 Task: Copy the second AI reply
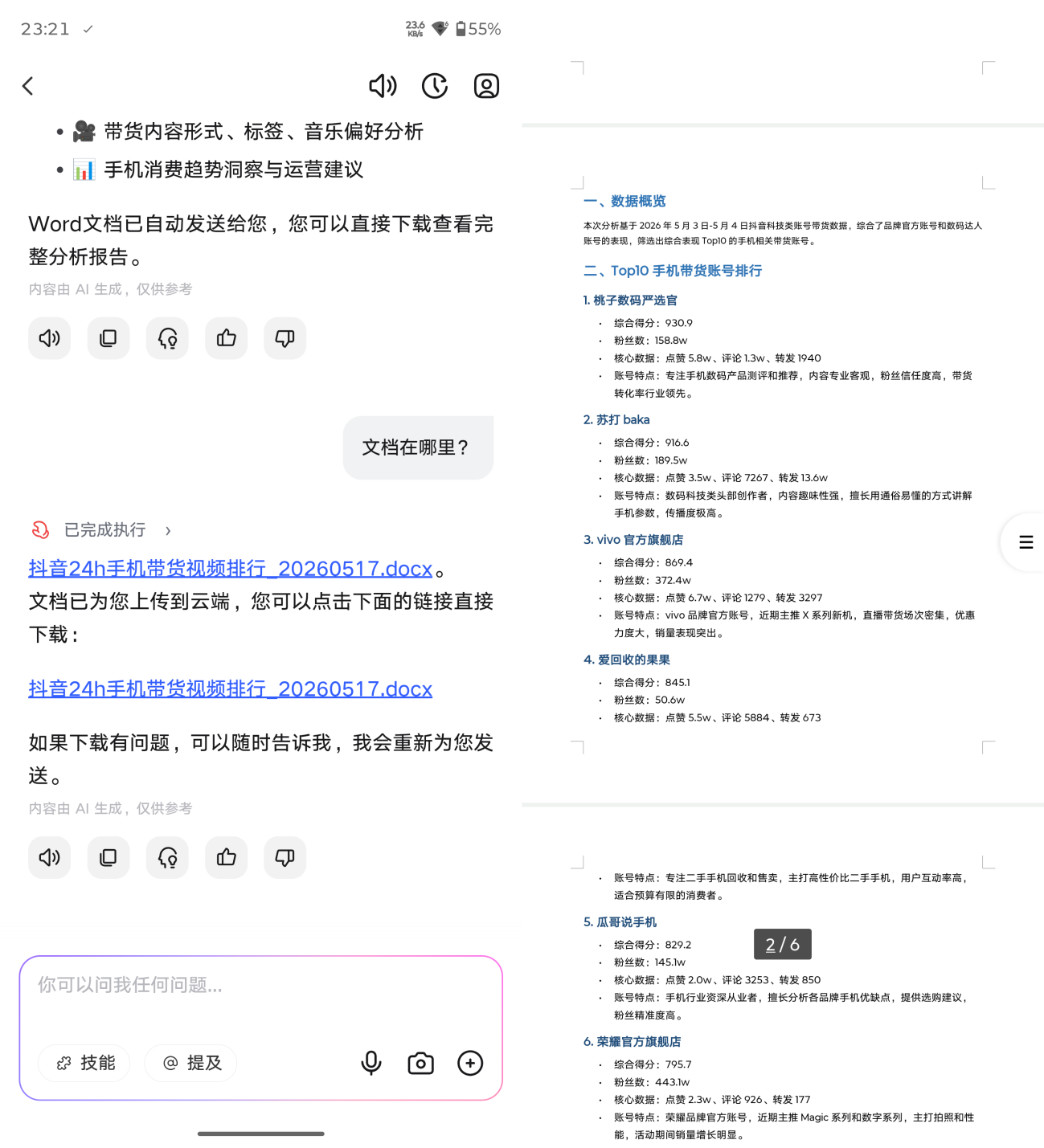pos(108,857)
